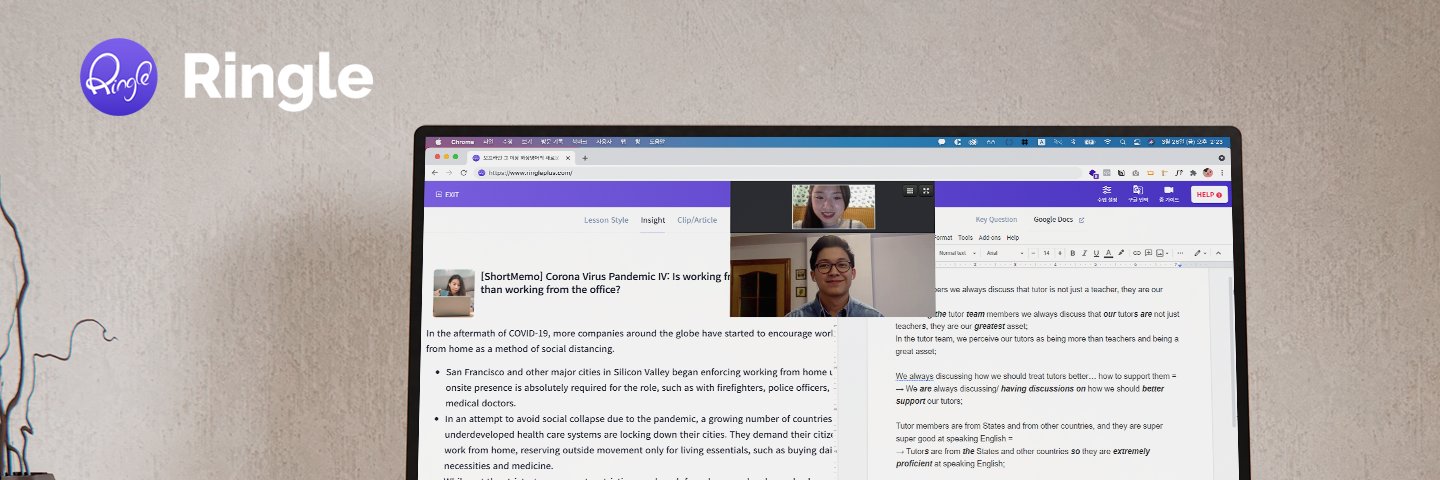Screen dimensions: 1440x480
Task: Click the Ringle logo in the banner
Action: click(x=119, y=77)
